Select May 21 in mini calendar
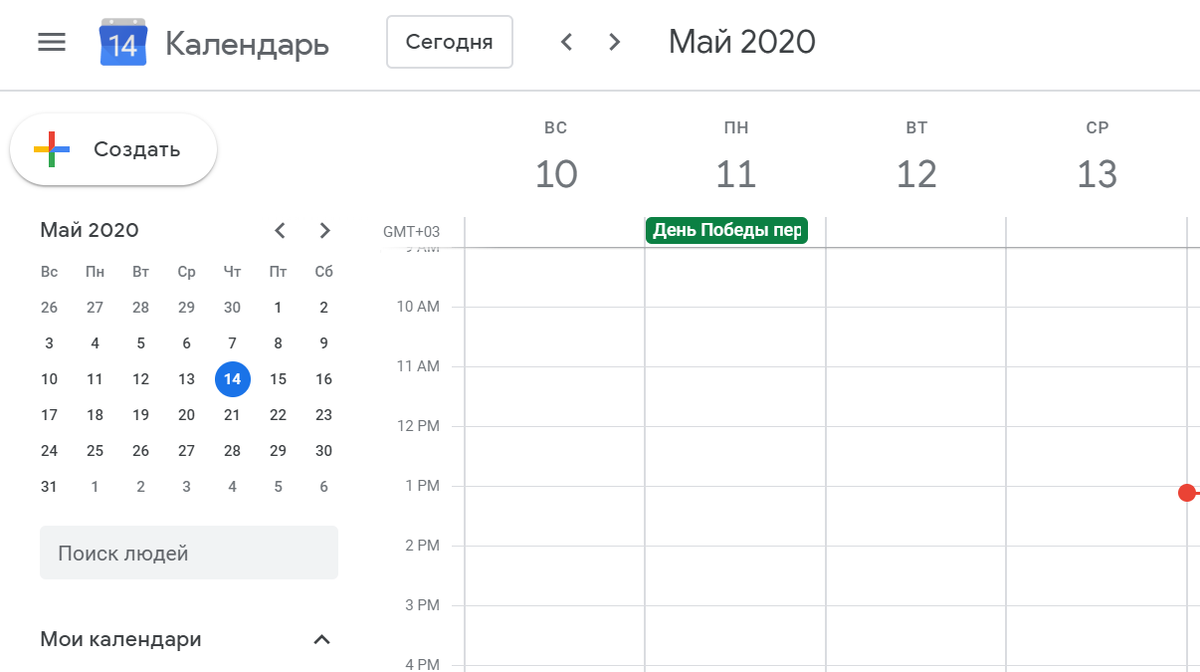Viewport: 1200px width, 672px height. 232,415
